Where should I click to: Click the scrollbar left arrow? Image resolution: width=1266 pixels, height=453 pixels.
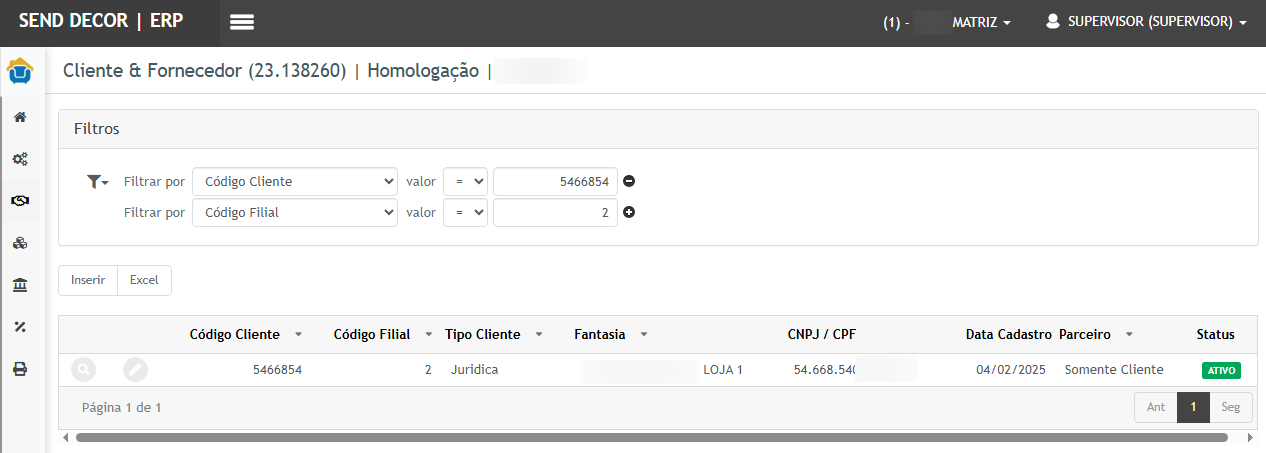(66, 437)
